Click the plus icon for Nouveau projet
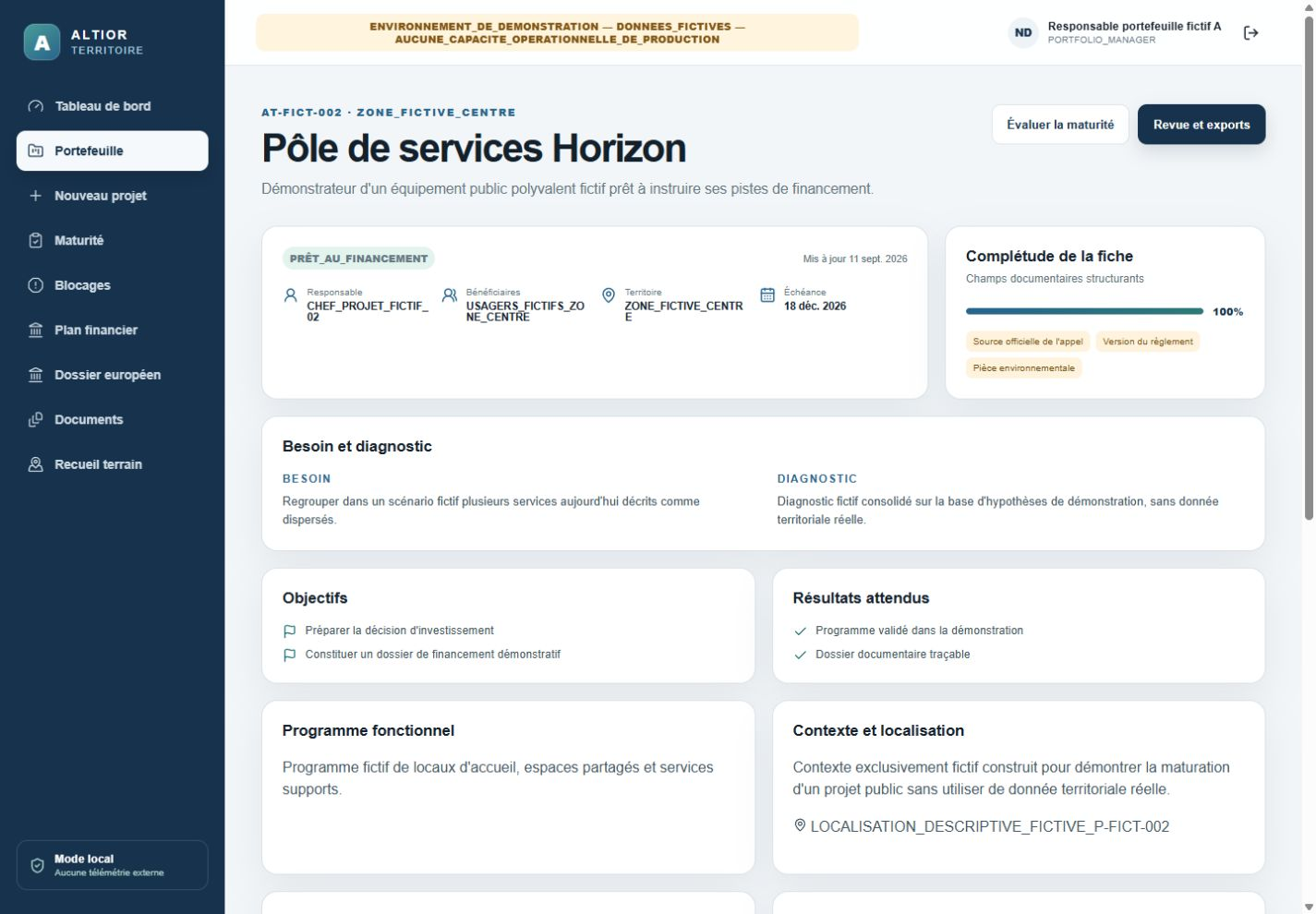Image resolution: width=1316 pixels, height=914 pixels. point(36,196)
